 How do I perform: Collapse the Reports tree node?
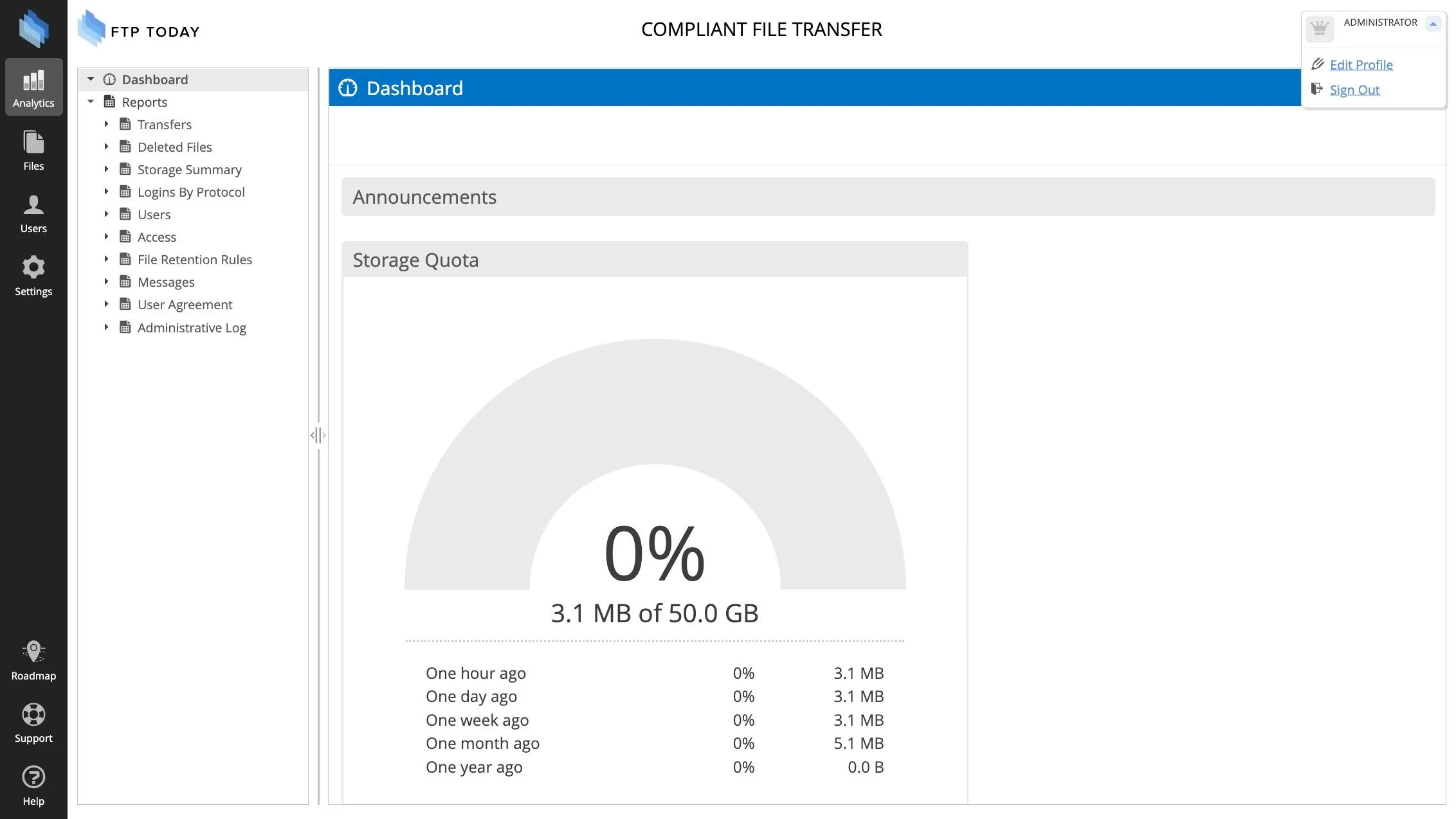[x=91, y=102]
